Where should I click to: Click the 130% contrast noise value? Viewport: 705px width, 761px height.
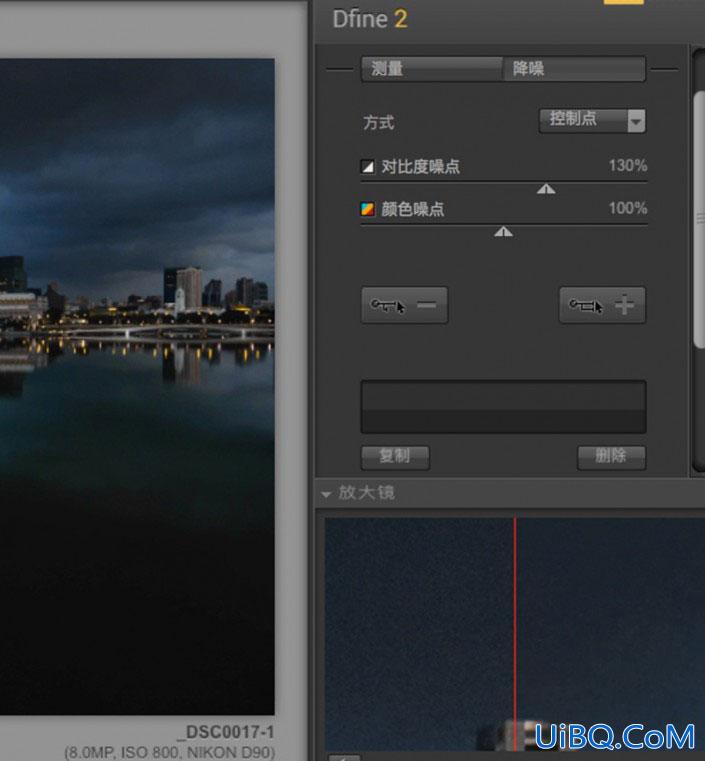[628, 165]
